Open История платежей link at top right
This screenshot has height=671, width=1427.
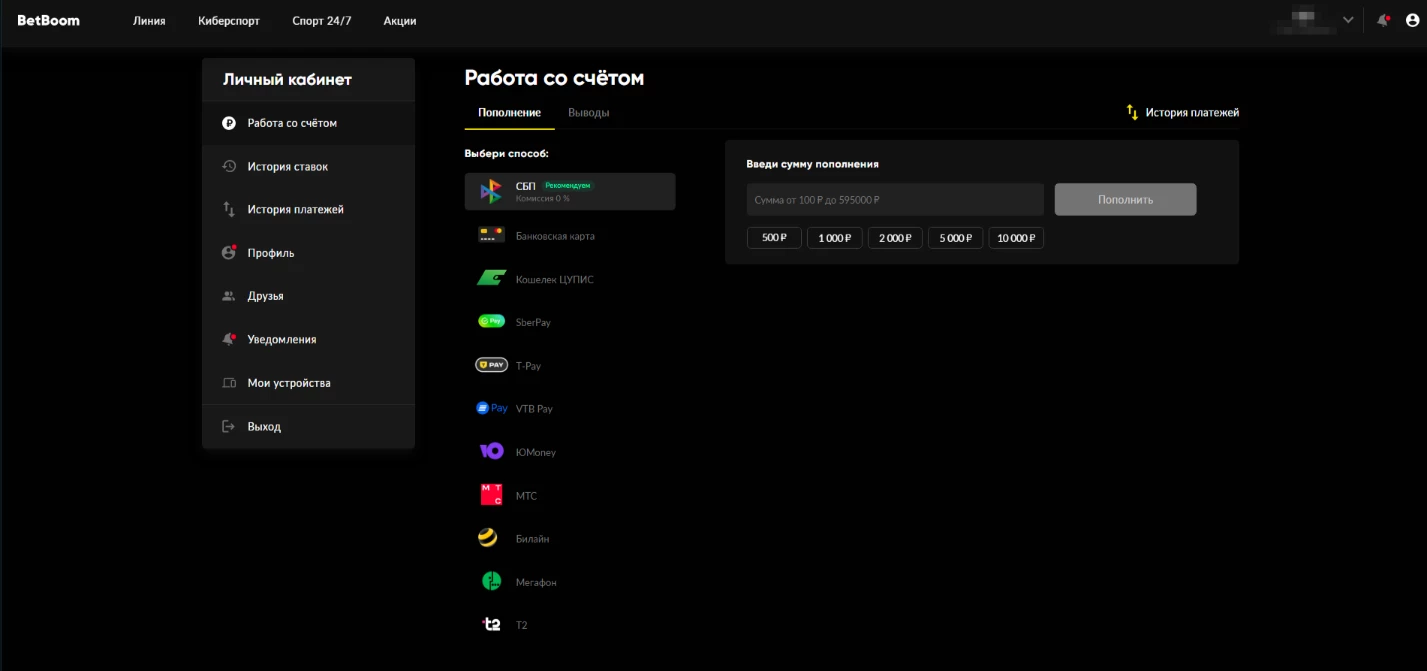[x=1183, y=113]
